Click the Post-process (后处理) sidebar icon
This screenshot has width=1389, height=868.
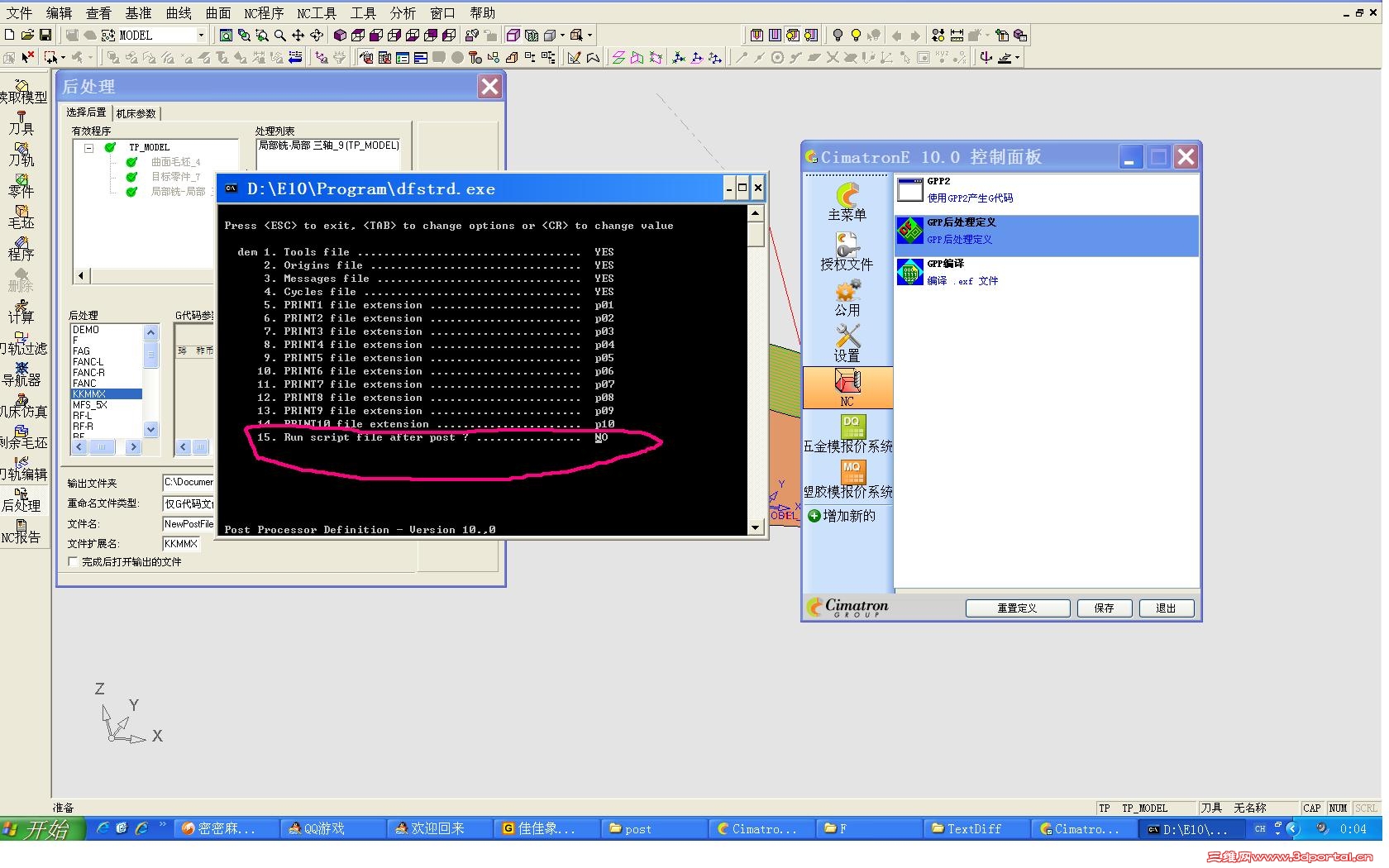click(x=21, y=499)
